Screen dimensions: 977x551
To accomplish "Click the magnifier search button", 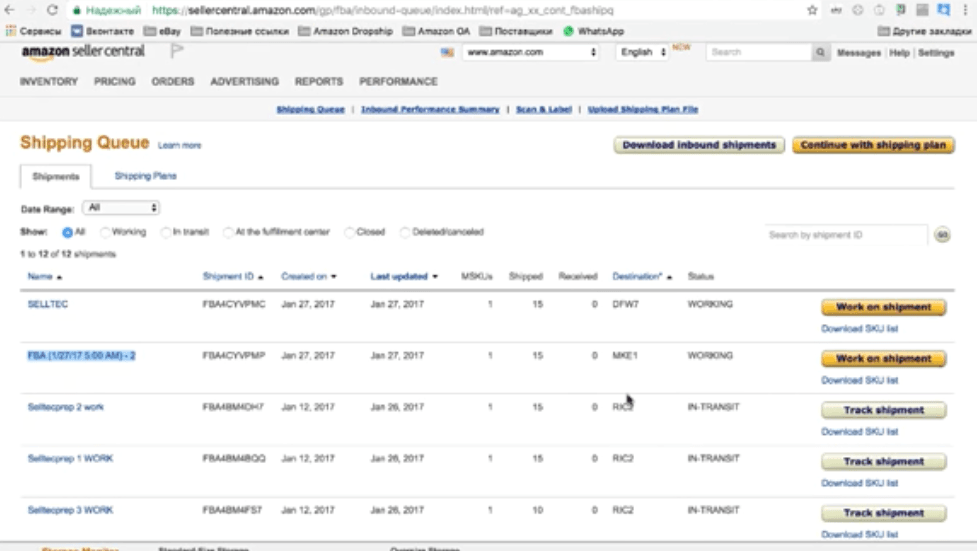I will (x=821, y=52).
